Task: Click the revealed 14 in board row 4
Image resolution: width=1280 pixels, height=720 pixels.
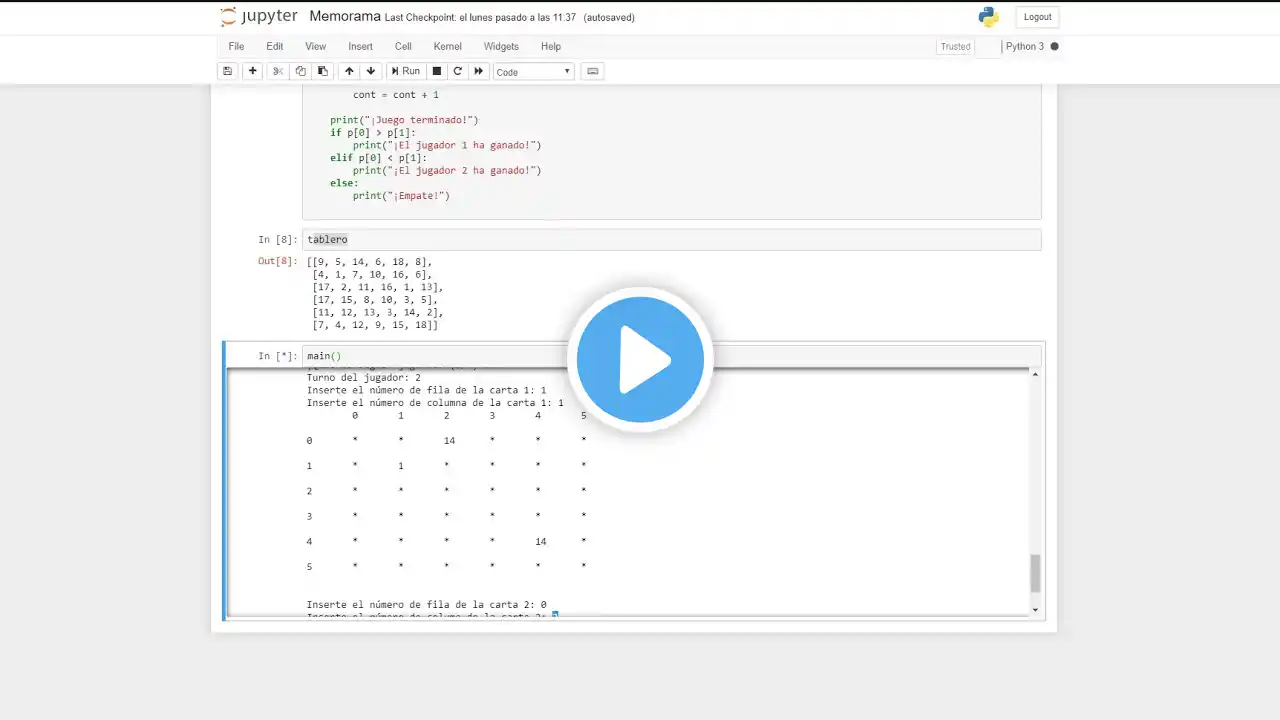Action: (x=541, y=542)
